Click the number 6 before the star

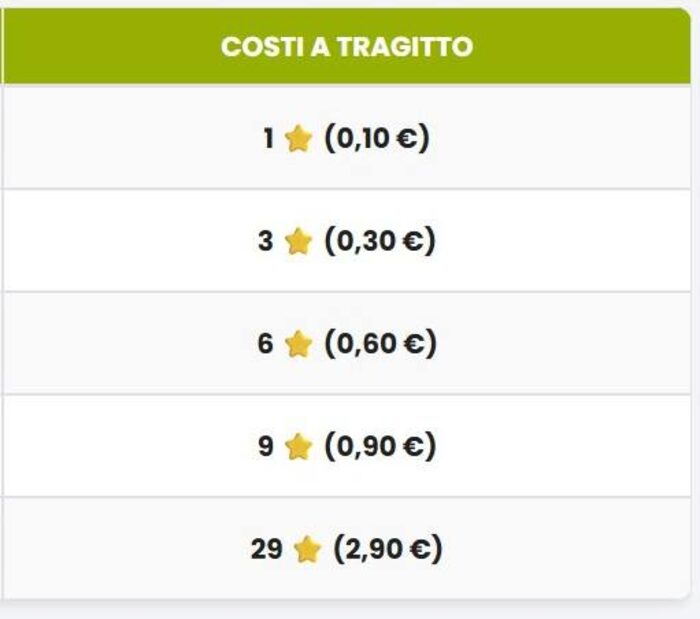(265, 343)
